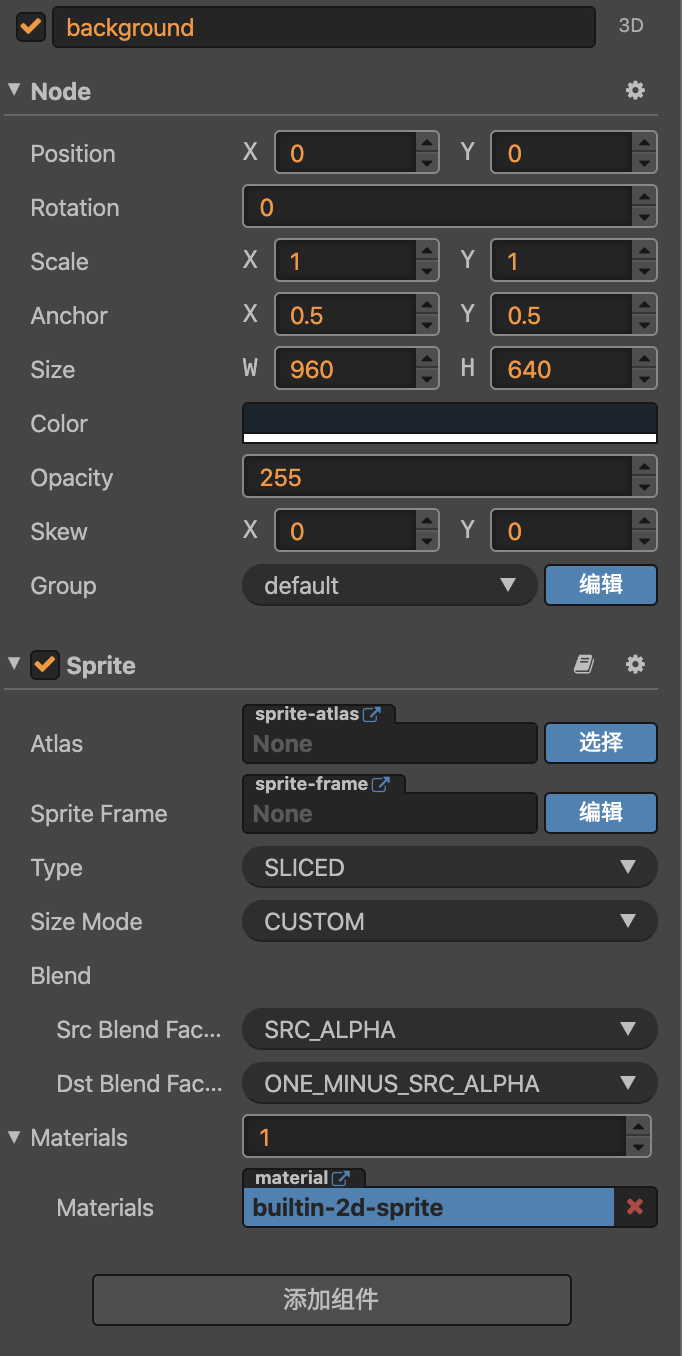The height and width of the screenshot is (1356, 682).
Task: Open the Src Blend Factor dropdown
Action: [x=450, y=1030]
